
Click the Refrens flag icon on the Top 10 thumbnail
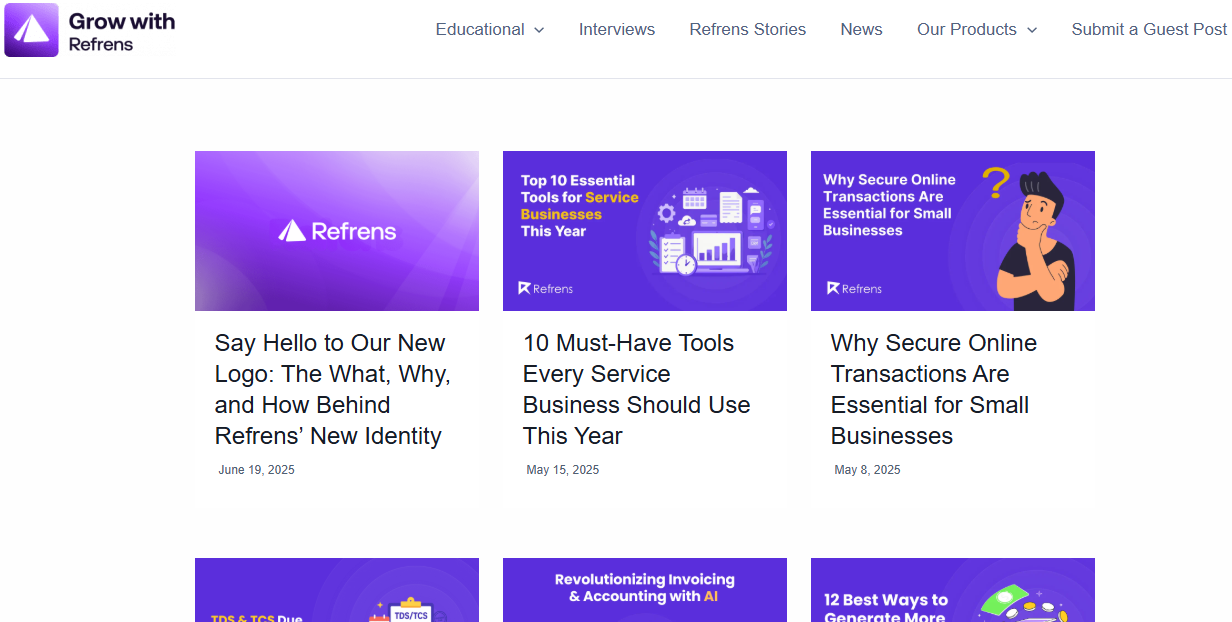[x=524, y=288]
